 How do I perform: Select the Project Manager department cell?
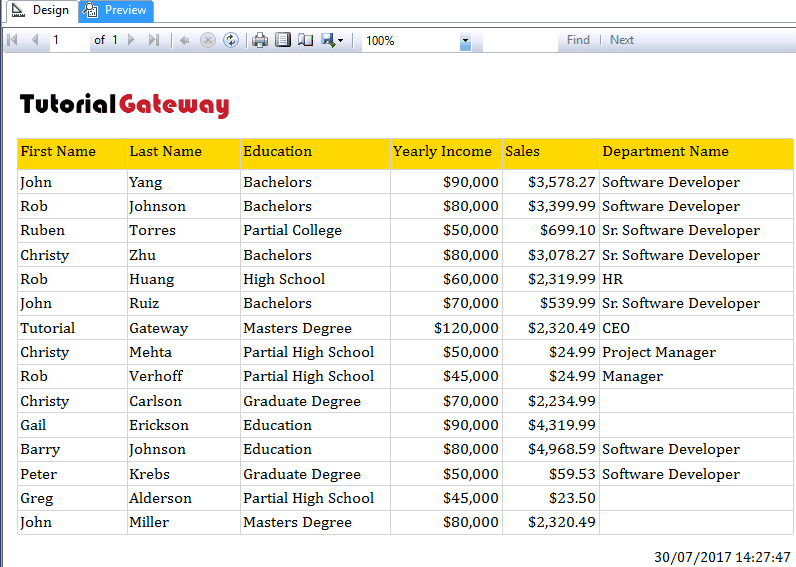(696, 352)
